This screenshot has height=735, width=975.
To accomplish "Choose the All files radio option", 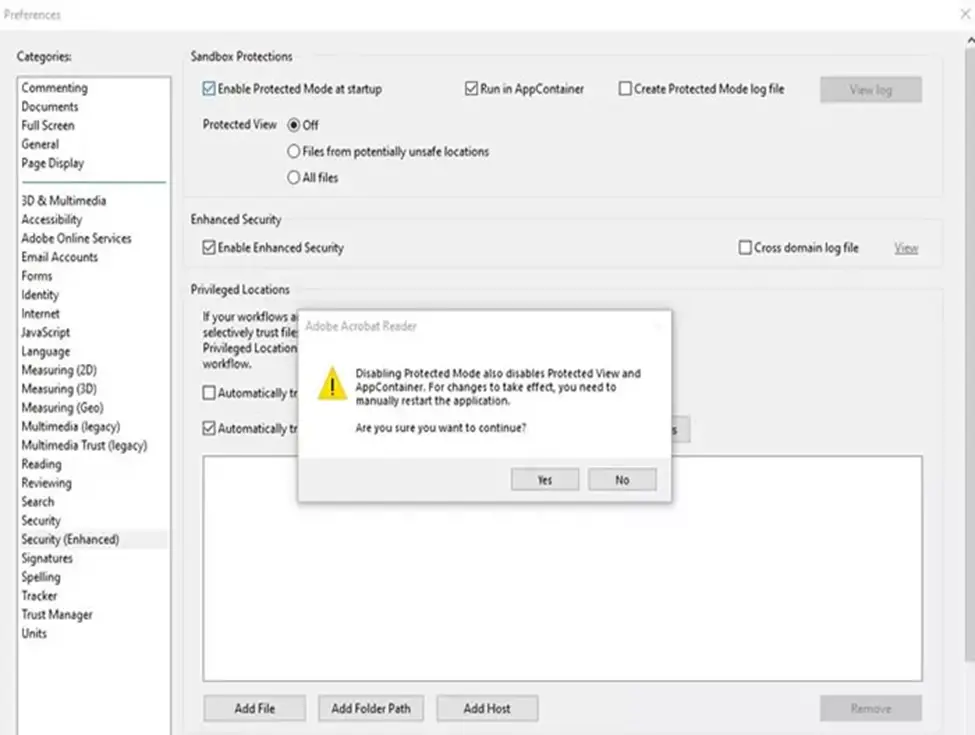I will (x=294, y=178).
